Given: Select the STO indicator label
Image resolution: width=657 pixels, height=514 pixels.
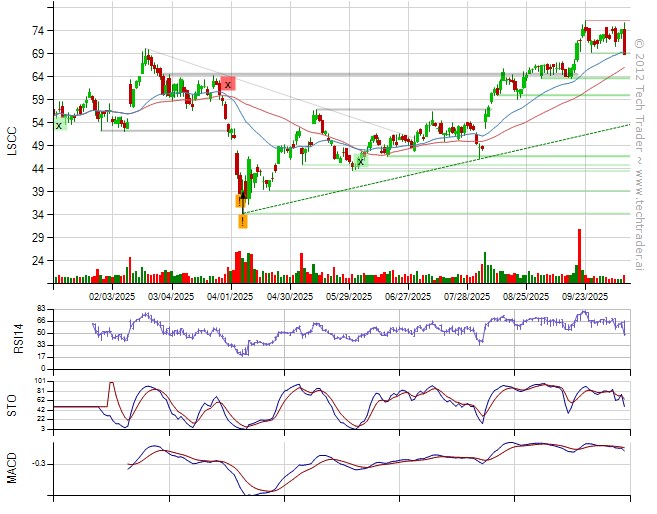Looking at the screenshot, I should click(x=13, y=404).
